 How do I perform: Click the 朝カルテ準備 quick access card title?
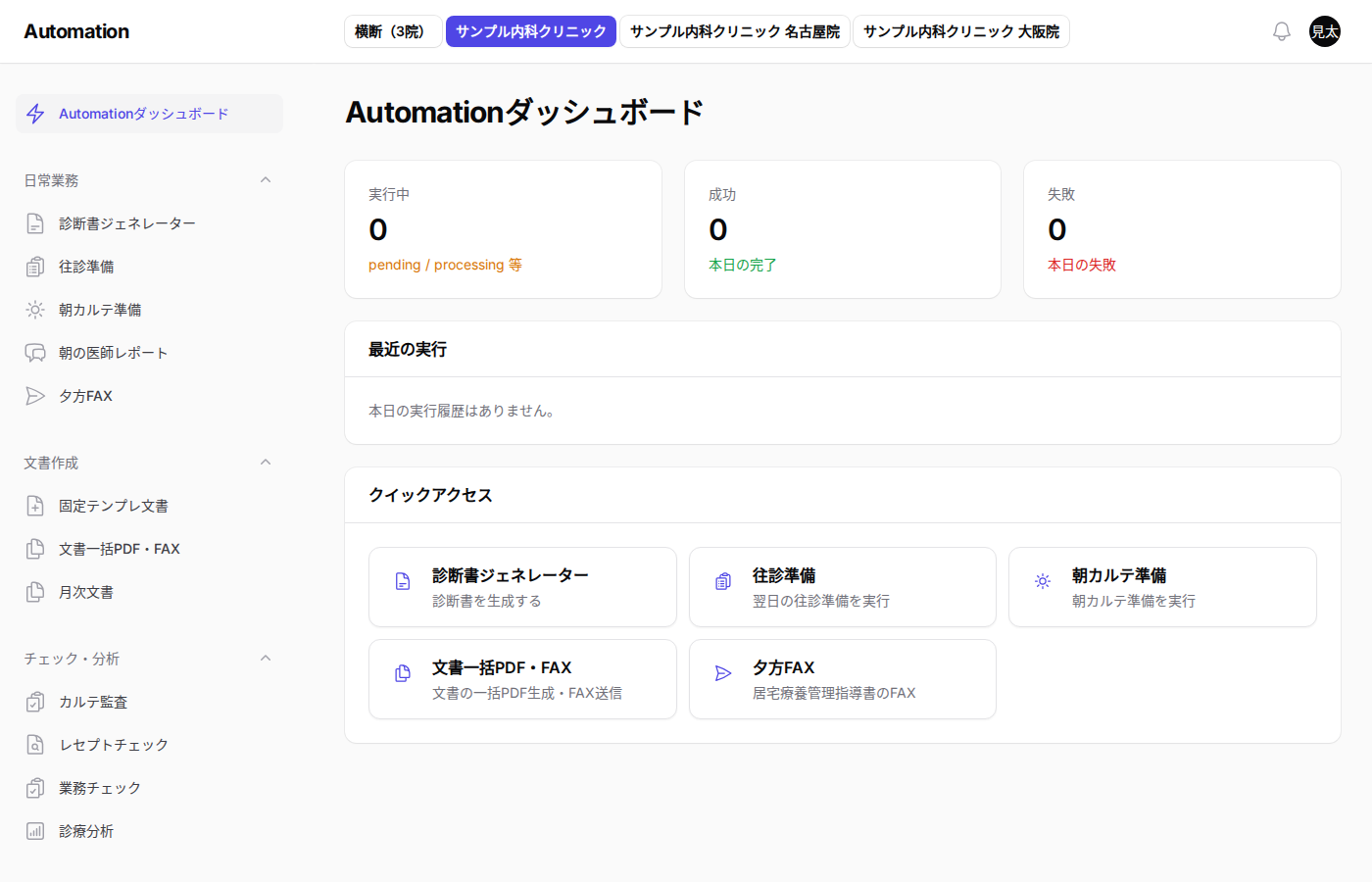[1119, 575]
